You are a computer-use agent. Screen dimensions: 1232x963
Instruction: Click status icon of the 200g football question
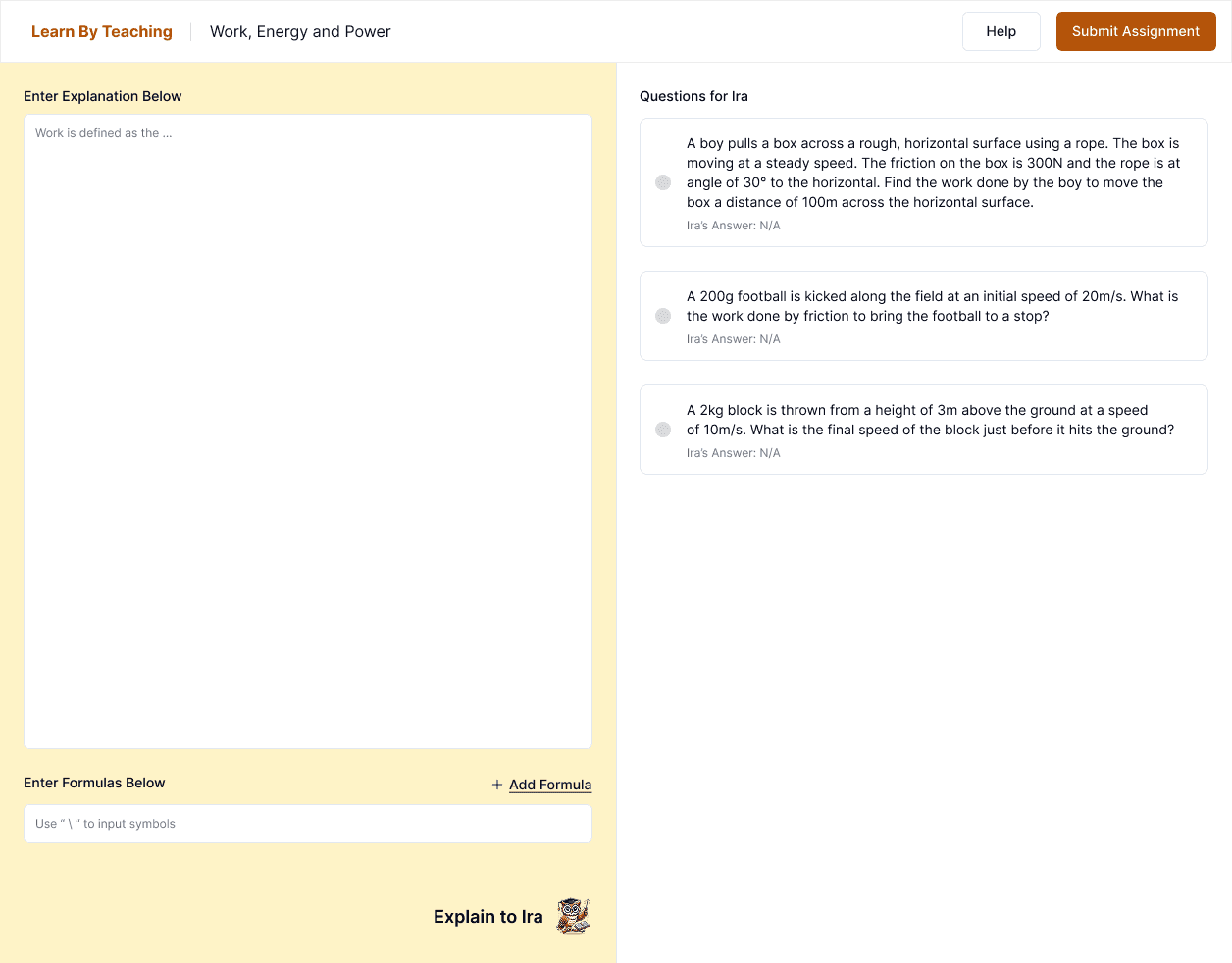pyautogui.click(x=663, y=316)
